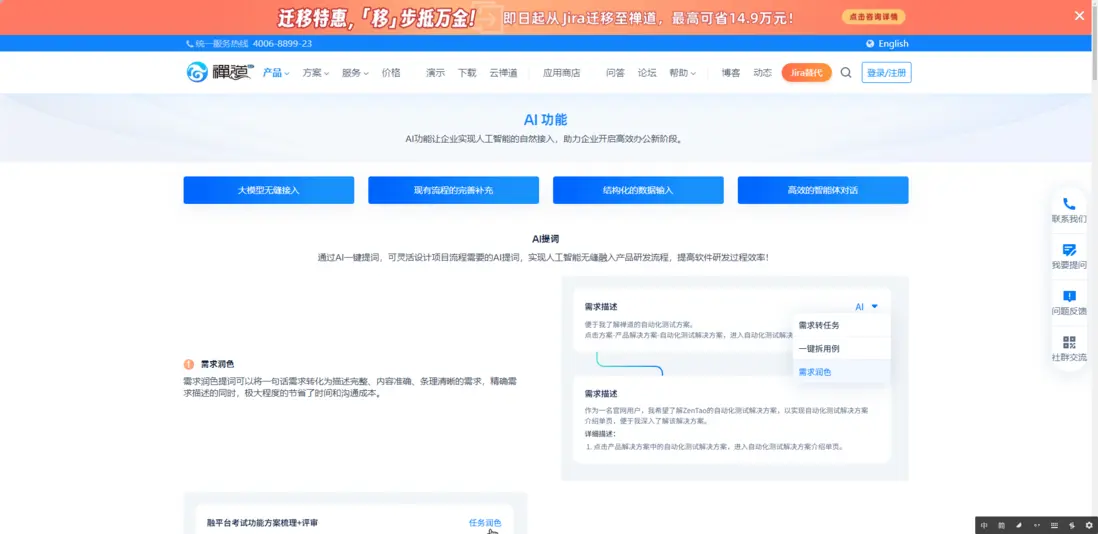Select the 大模型无缝接入 tab button

[x=269, y=190]
